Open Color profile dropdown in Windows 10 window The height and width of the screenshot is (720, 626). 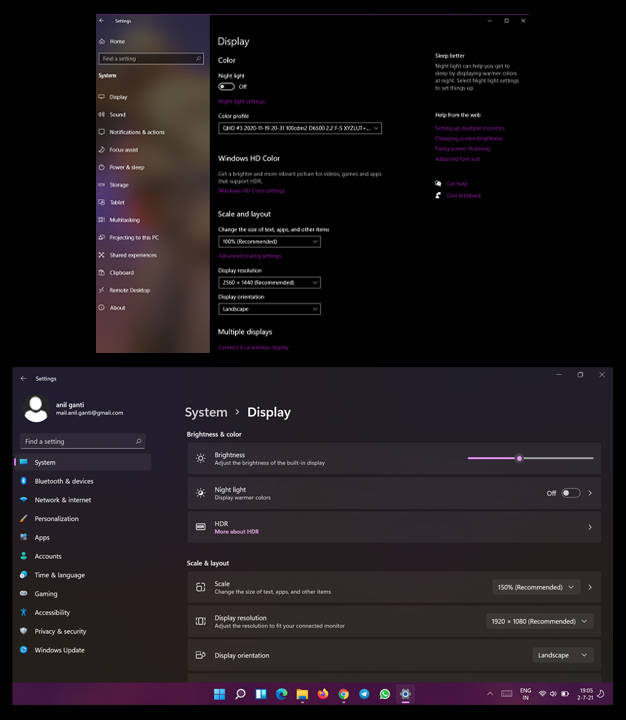pos(300,128)
